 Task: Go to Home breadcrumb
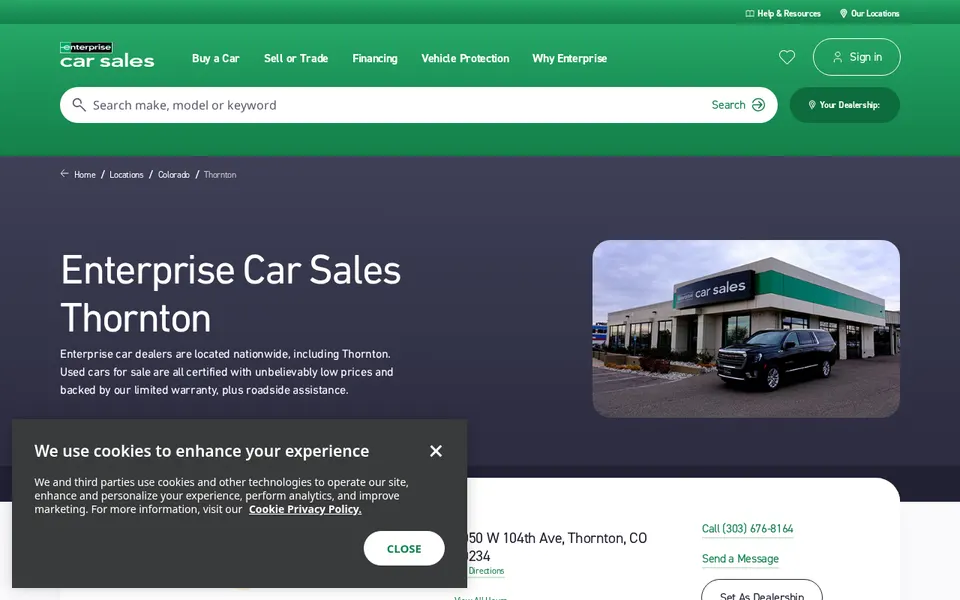[x=84, y=174]
